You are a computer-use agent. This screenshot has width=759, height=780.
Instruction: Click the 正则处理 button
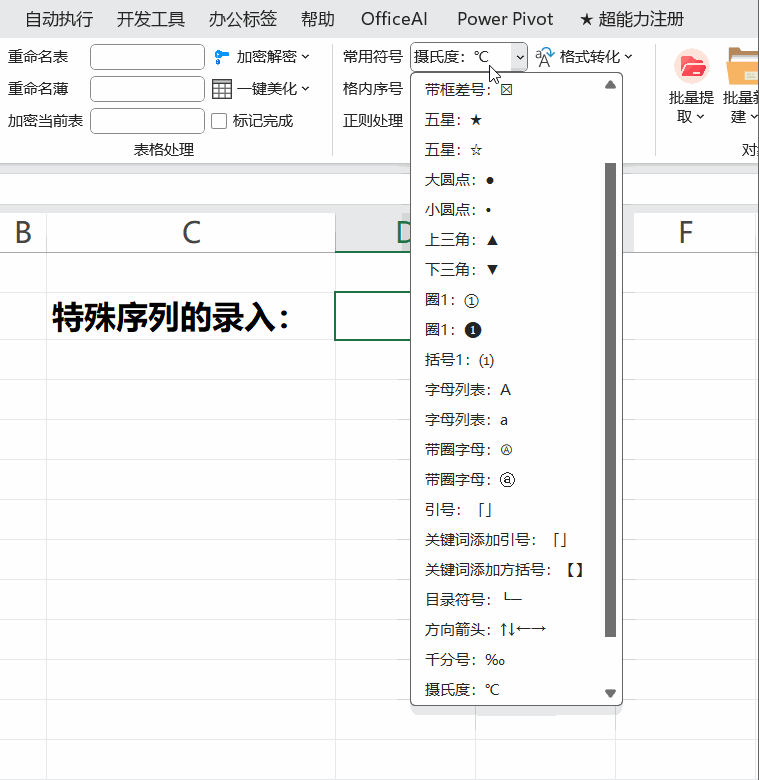point(373,121)
